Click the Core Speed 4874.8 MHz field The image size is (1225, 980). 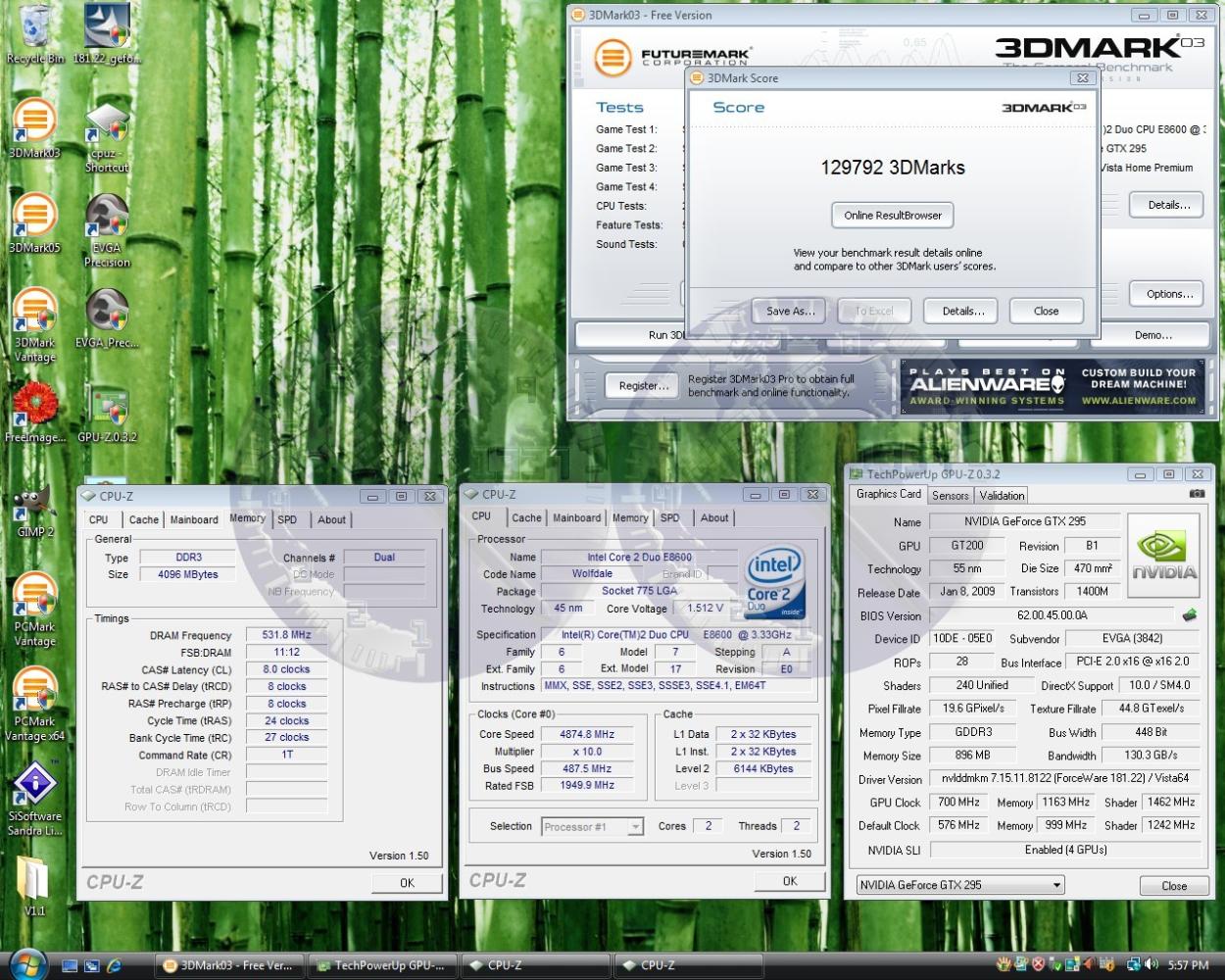point(588,734)
